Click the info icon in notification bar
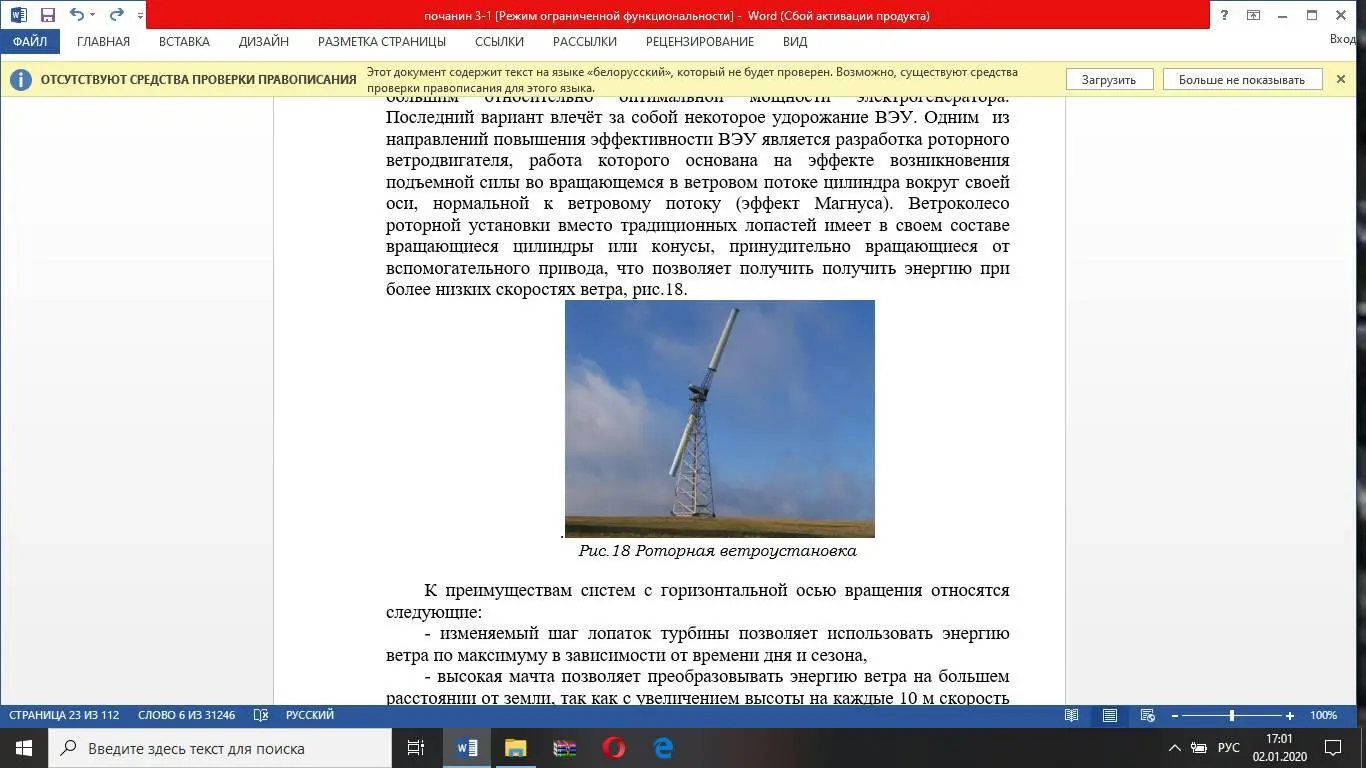Viewport: 1366px width, 768px height. (x=20, y=80)
